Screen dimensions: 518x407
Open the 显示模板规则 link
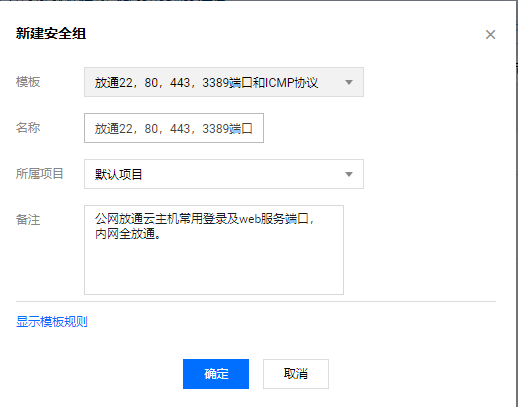tap(52, 322)
